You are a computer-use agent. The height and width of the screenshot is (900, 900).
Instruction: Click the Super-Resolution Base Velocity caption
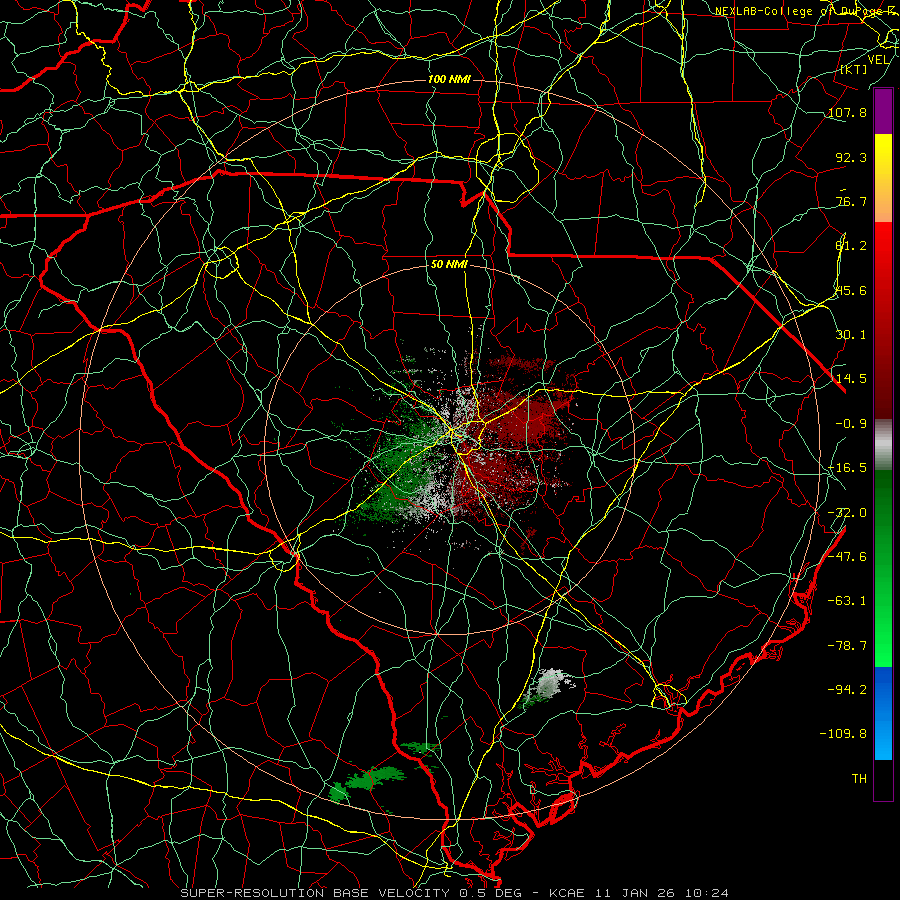tap(455, 893)
